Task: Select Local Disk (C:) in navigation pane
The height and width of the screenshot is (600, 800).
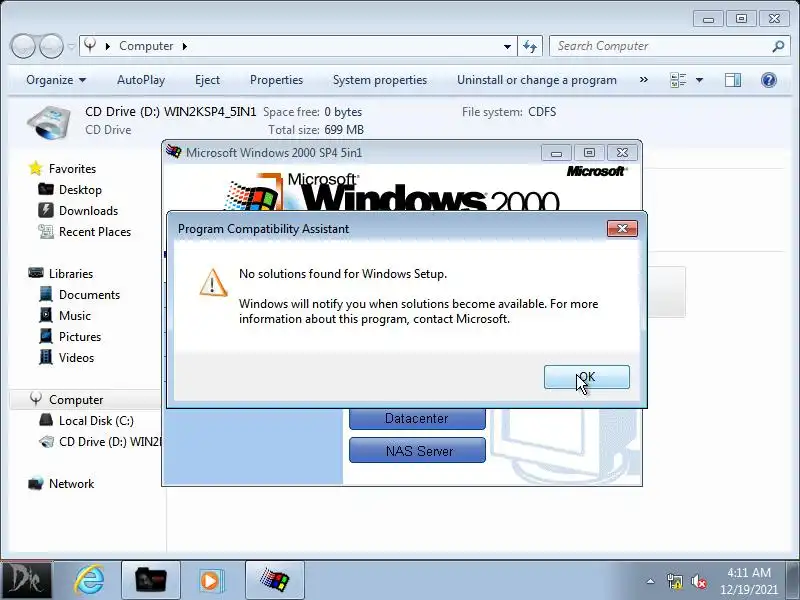Action: click(x=96, y=420)
